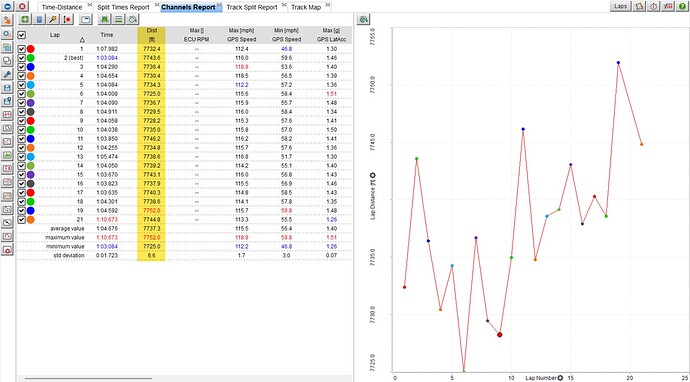The height and width of the screenshot is (382, 690).
Task: Click the Laps button
Action: tap(620, 7)
